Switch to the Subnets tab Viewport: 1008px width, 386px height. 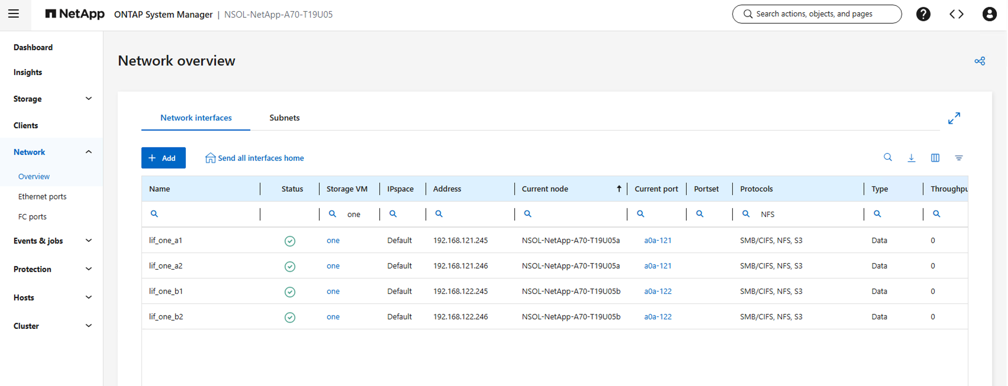coord(285,118)
